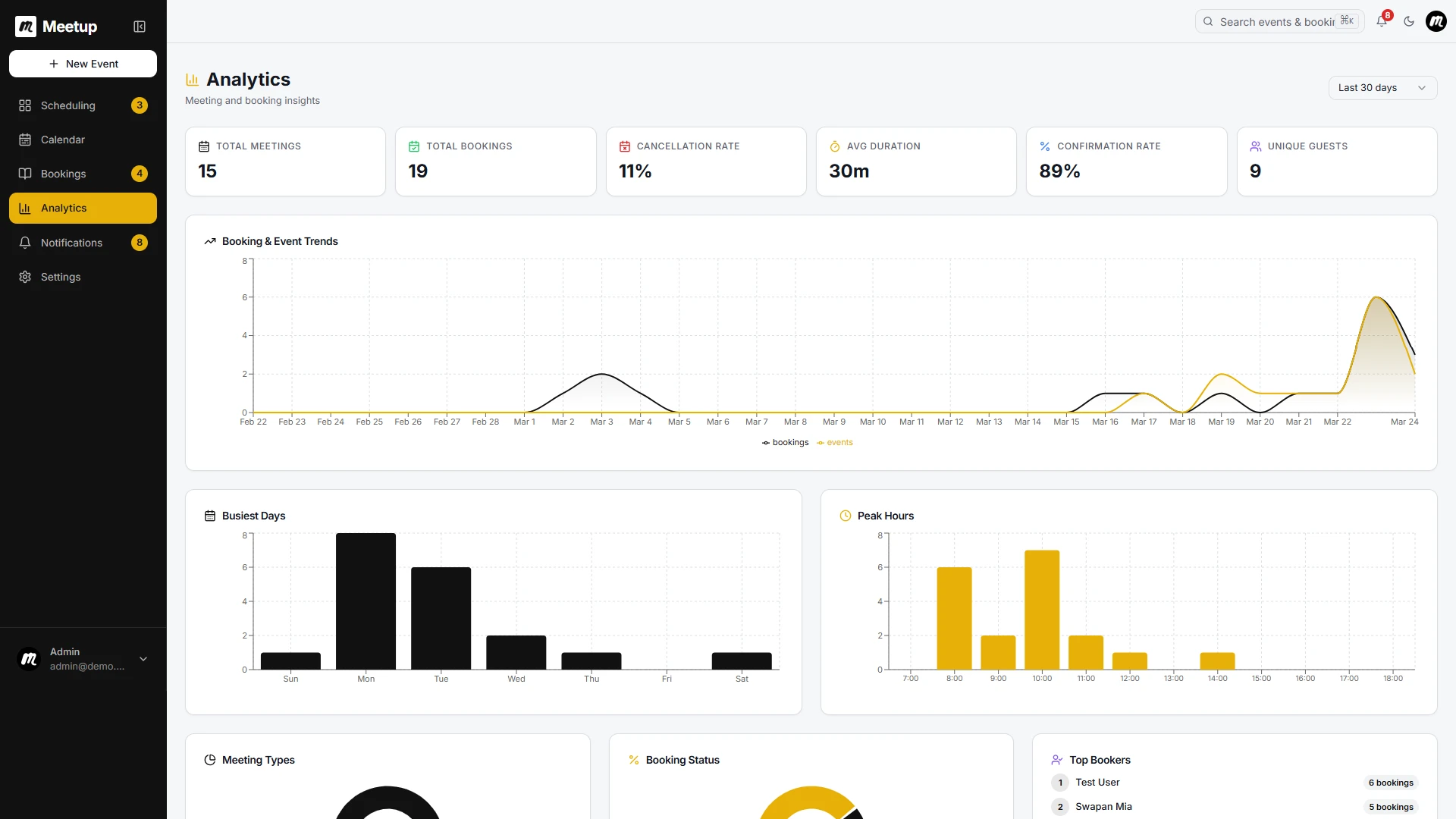
Task: Expand the Admin account menu chevron
Action: [x=143, y=659]
